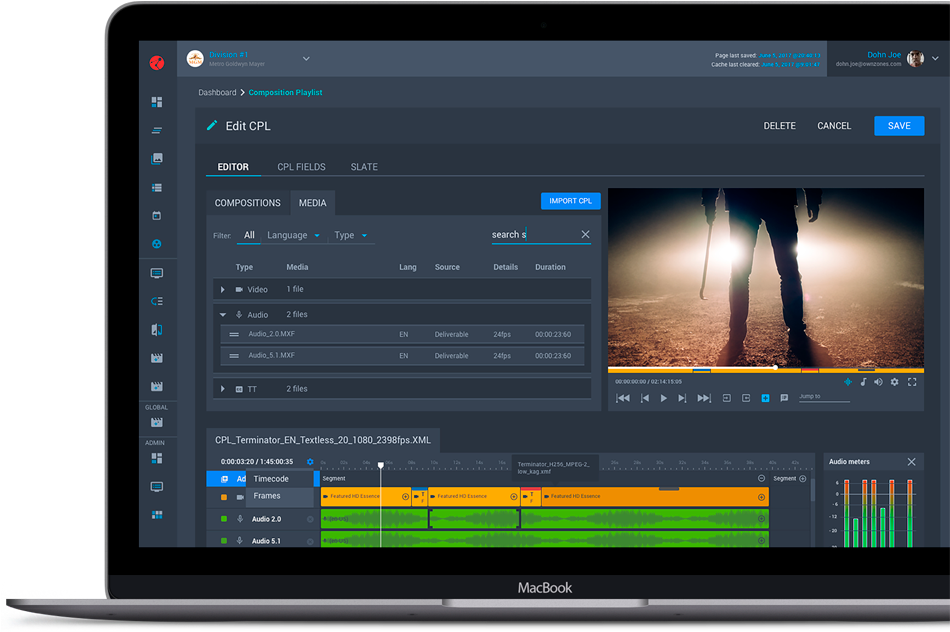This screenshot has width=950, height=632.
Task: Open the calendar icon in sidebar
Action: tap(156, 215)
